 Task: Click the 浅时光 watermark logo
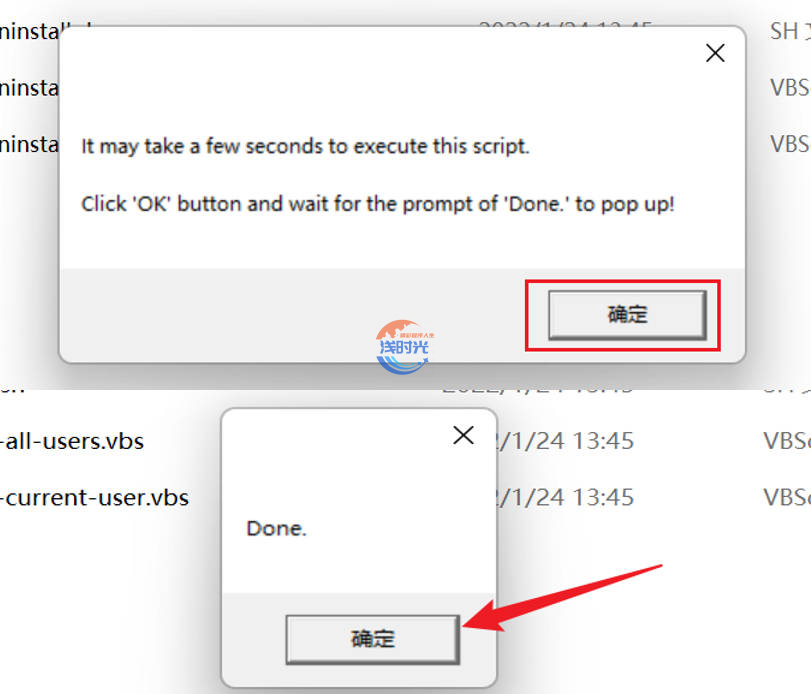click(404, 347)
